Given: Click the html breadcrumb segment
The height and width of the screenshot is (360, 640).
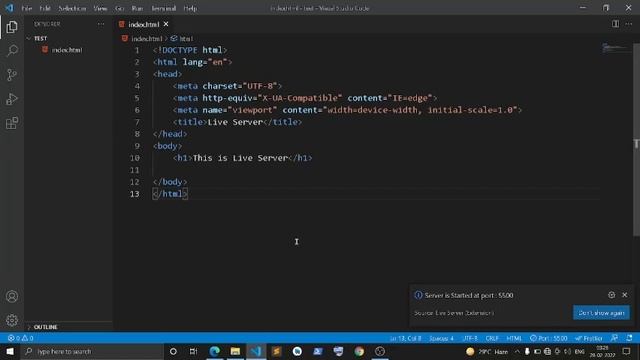Looking at the screenshot, I should (186, 38).
